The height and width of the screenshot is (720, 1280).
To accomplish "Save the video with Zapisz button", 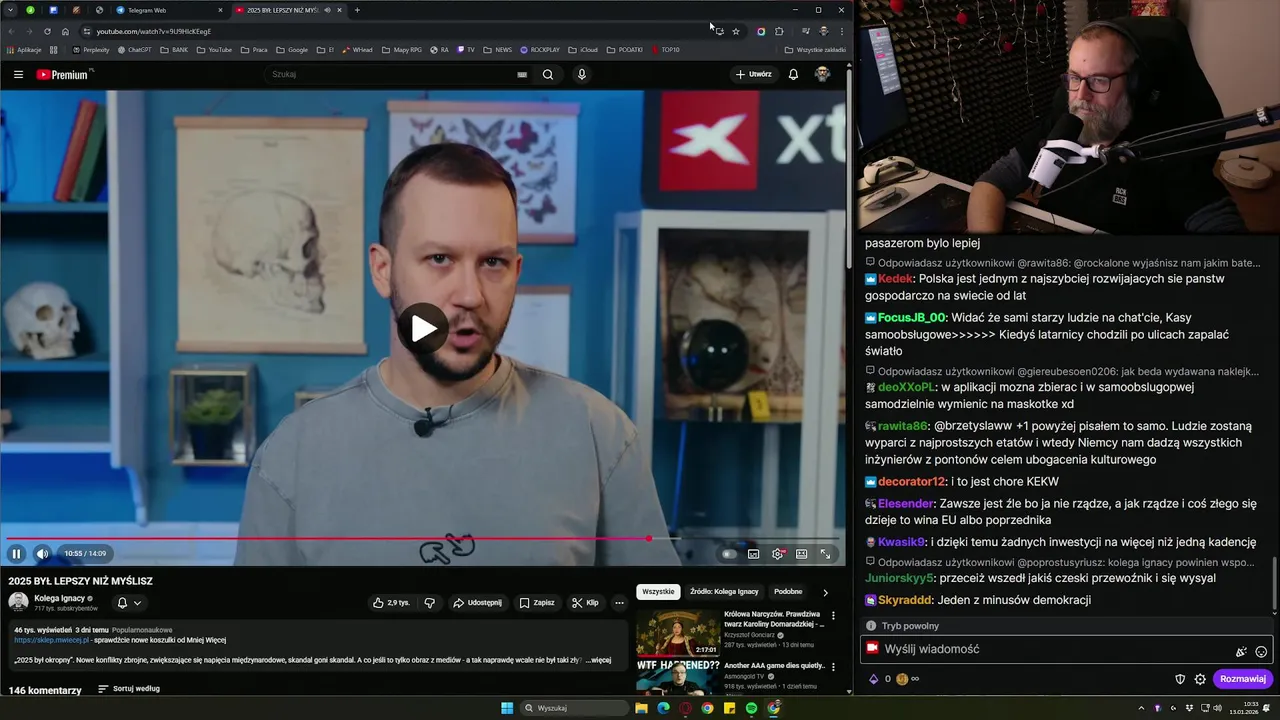I will (x=537, y=603).
